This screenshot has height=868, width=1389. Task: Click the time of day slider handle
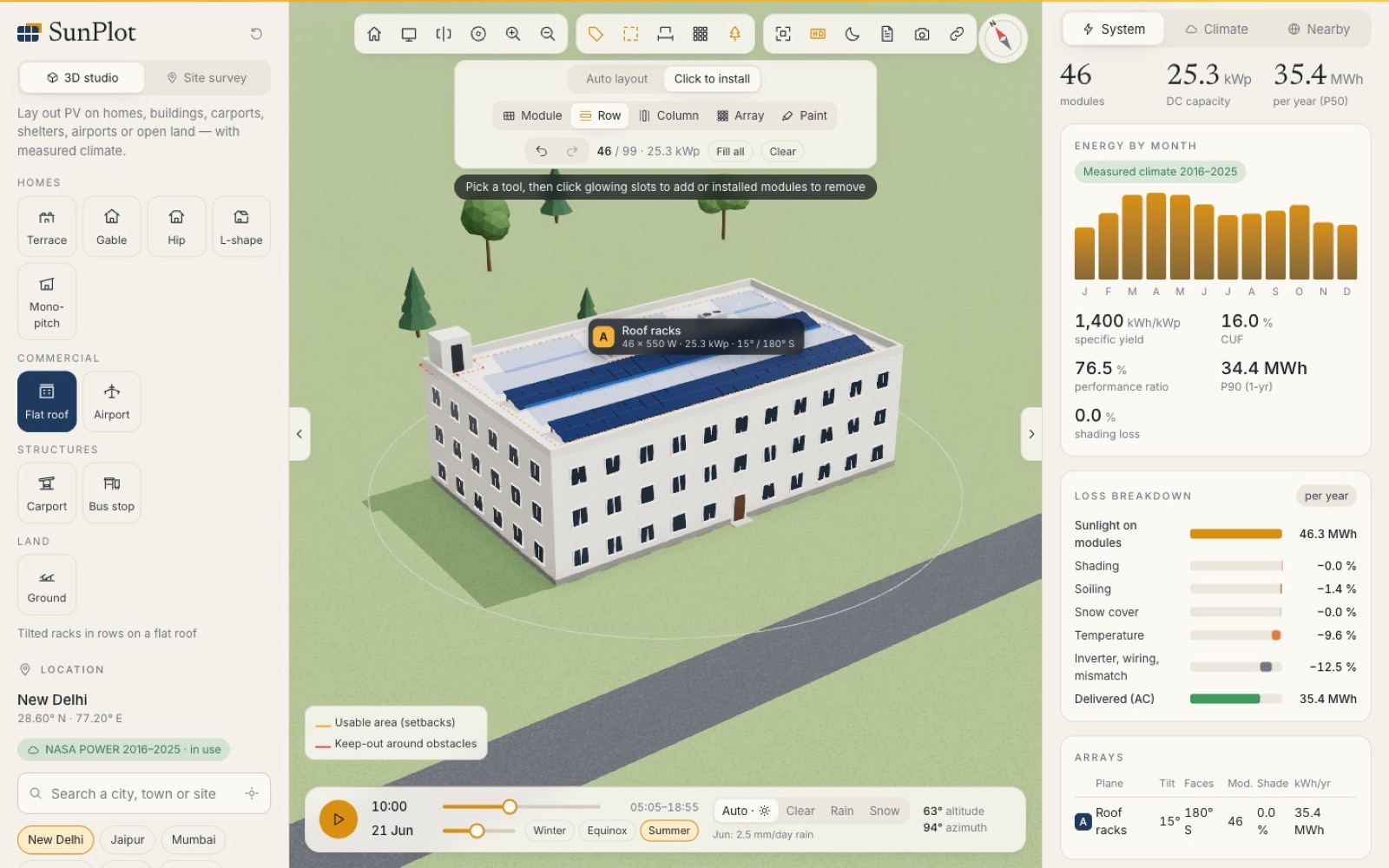coord(510,807)
